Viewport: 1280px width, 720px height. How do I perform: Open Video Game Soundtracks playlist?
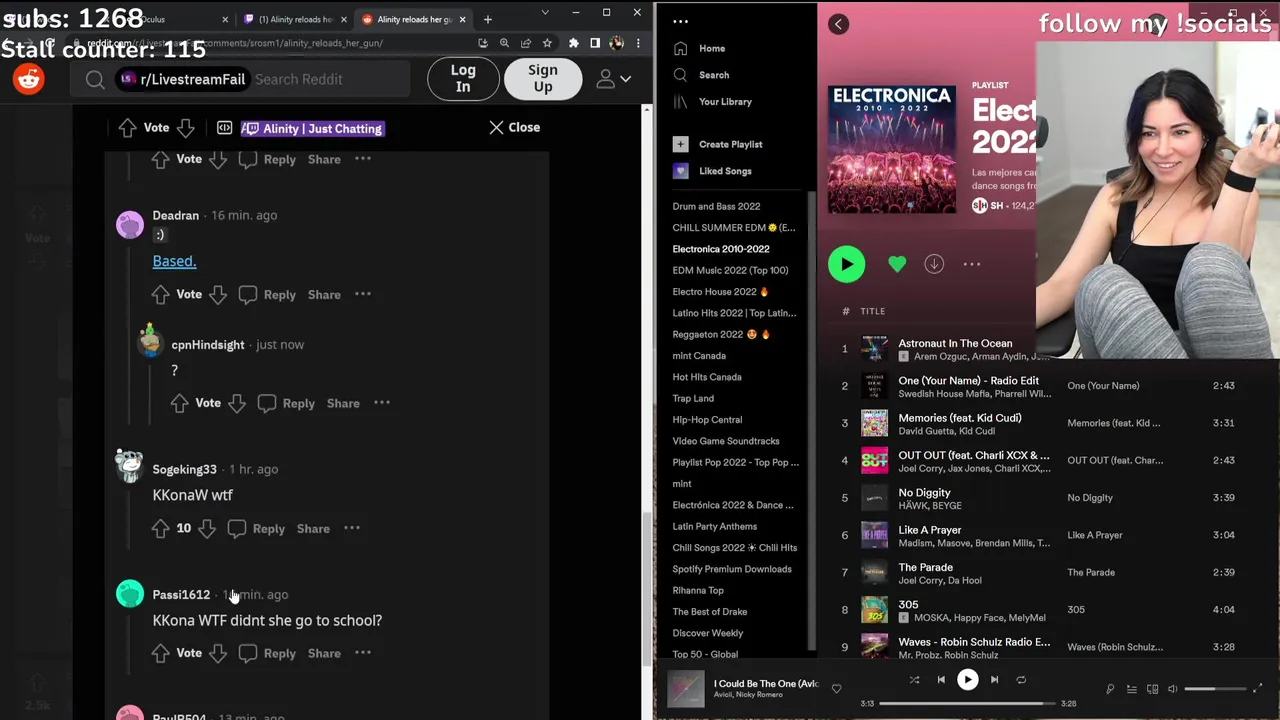(x=726, y=441)
